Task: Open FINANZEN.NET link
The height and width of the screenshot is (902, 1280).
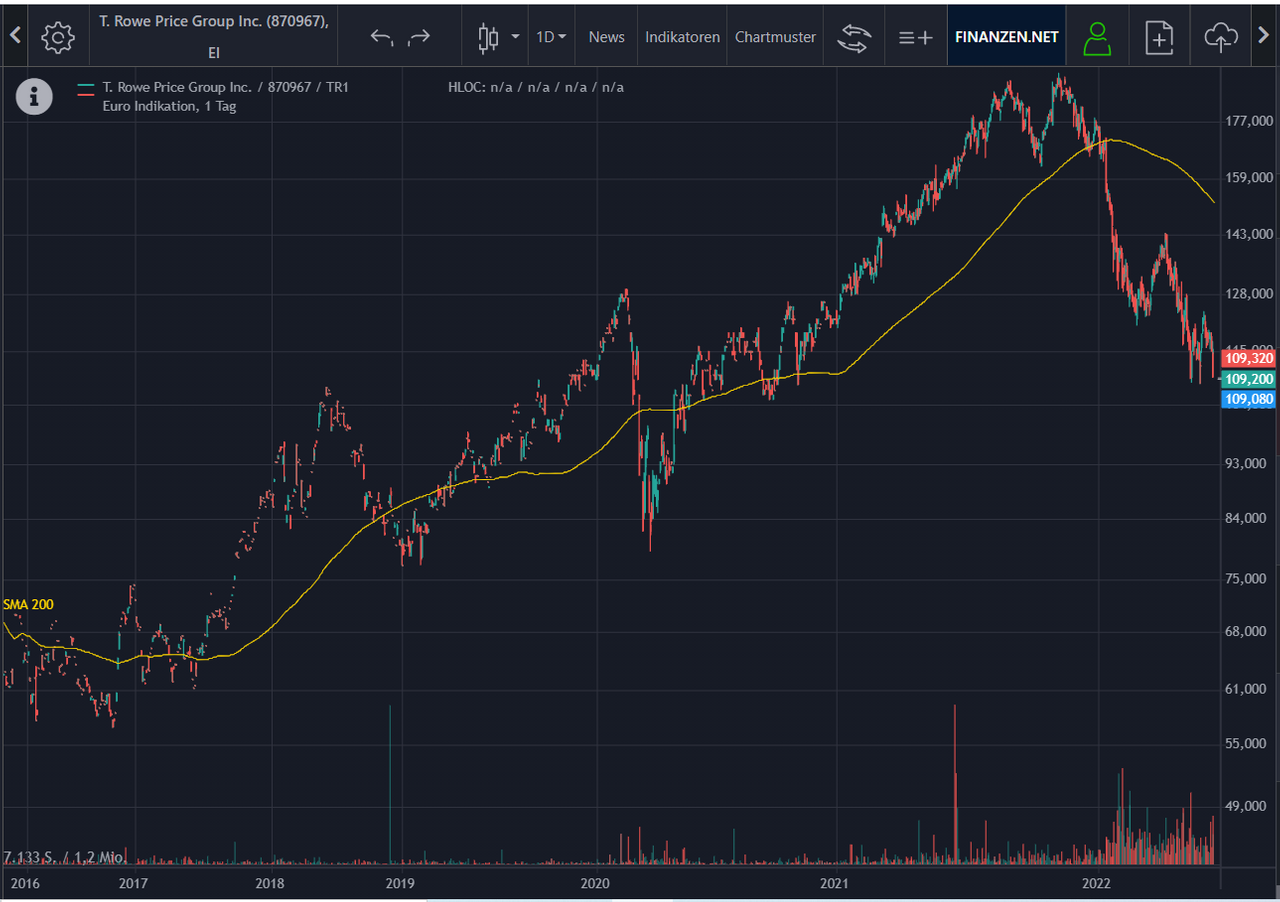Action: [x=1006, y=37]
